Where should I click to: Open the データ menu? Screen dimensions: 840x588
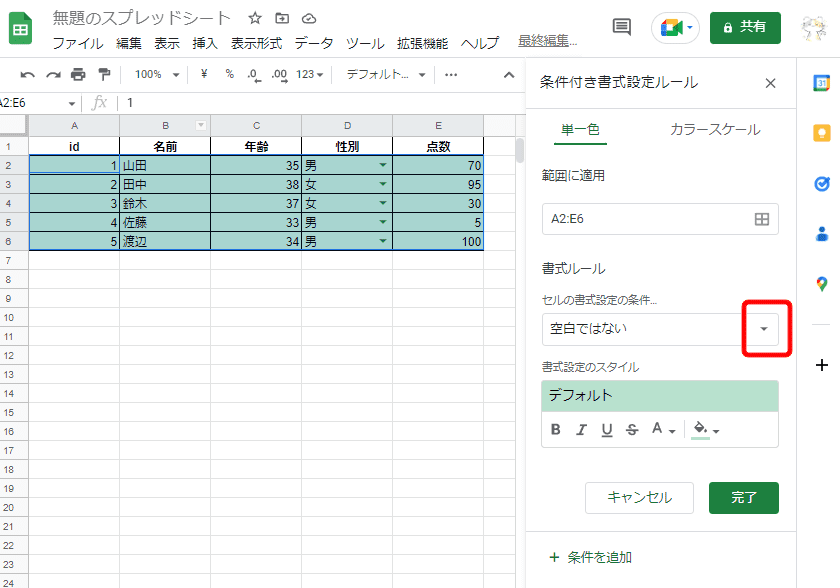pyautogui.click(x=314, y=44)
